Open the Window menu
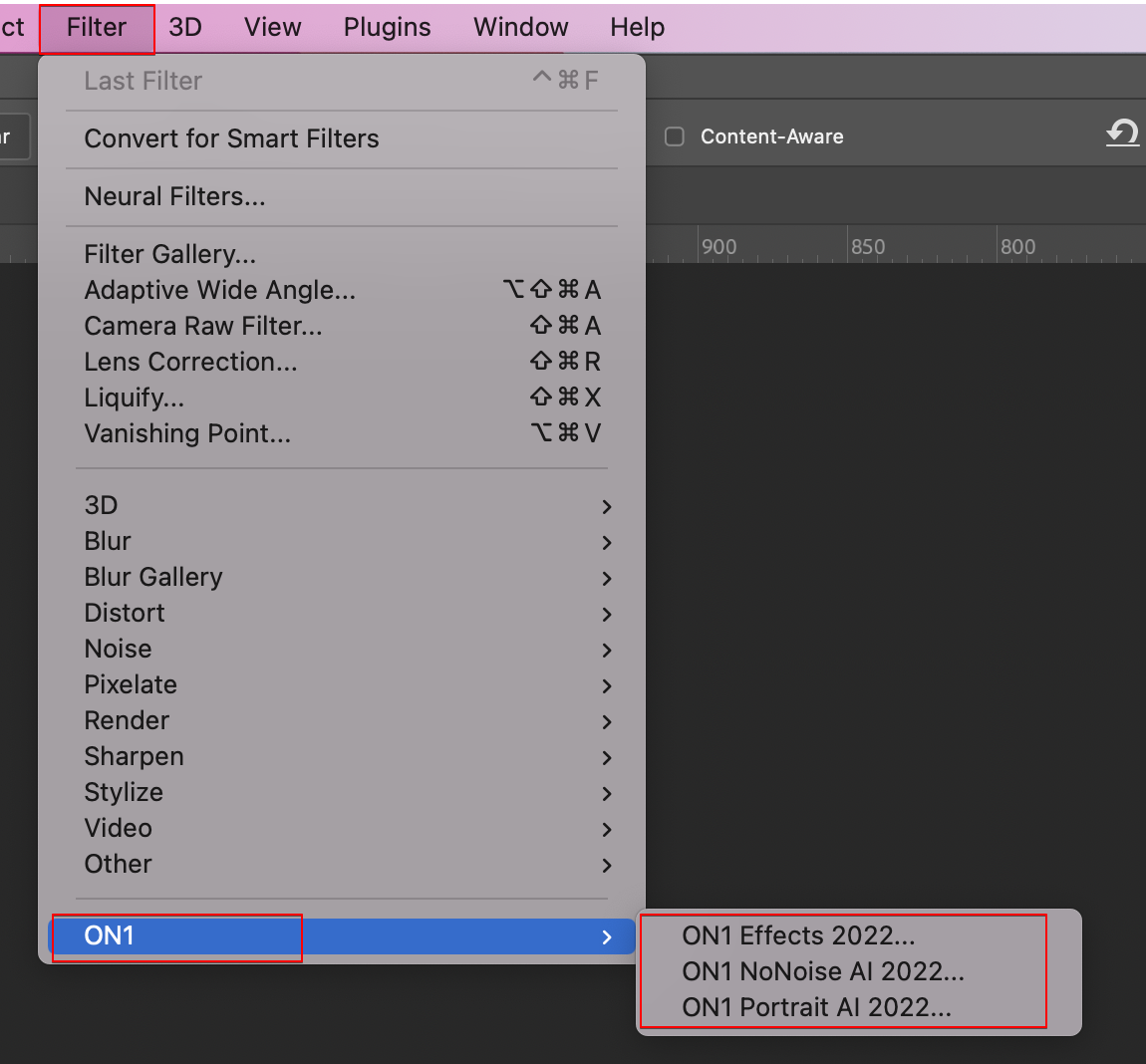 520,27
